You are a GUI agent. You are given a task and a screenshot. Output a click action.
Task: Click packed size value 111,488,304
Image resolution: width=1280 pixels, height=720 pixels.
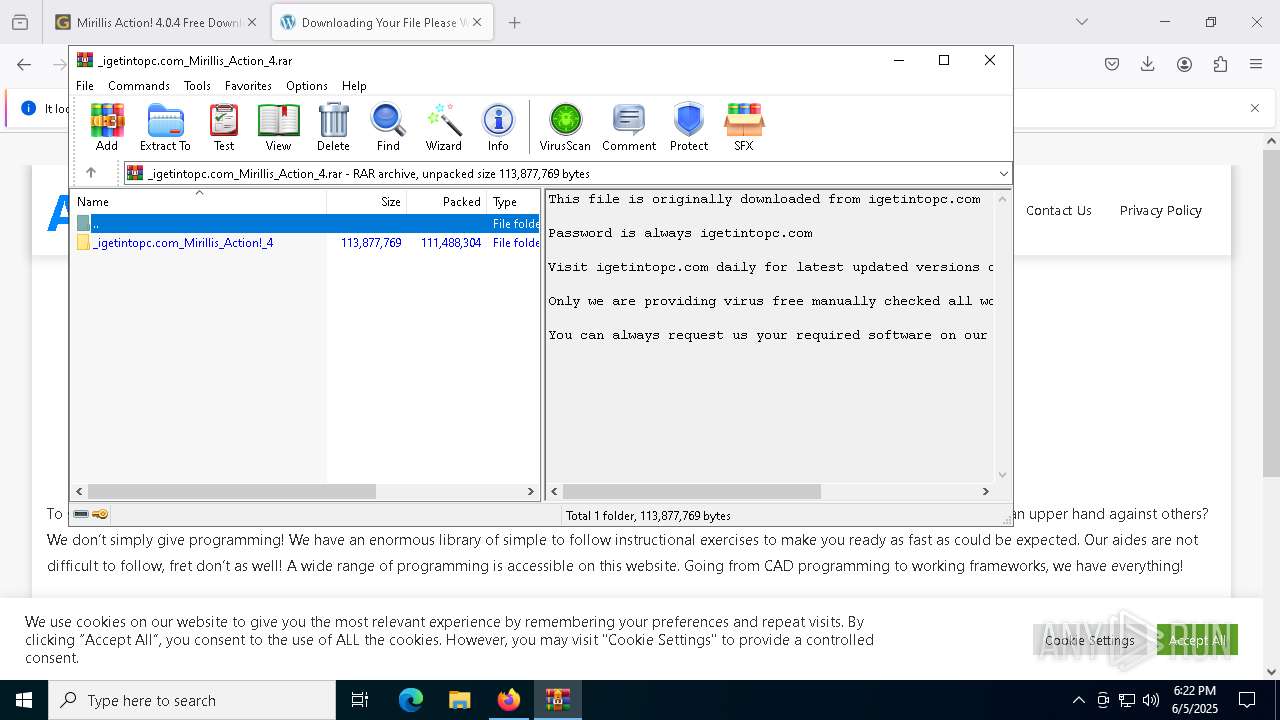[451, 243]
